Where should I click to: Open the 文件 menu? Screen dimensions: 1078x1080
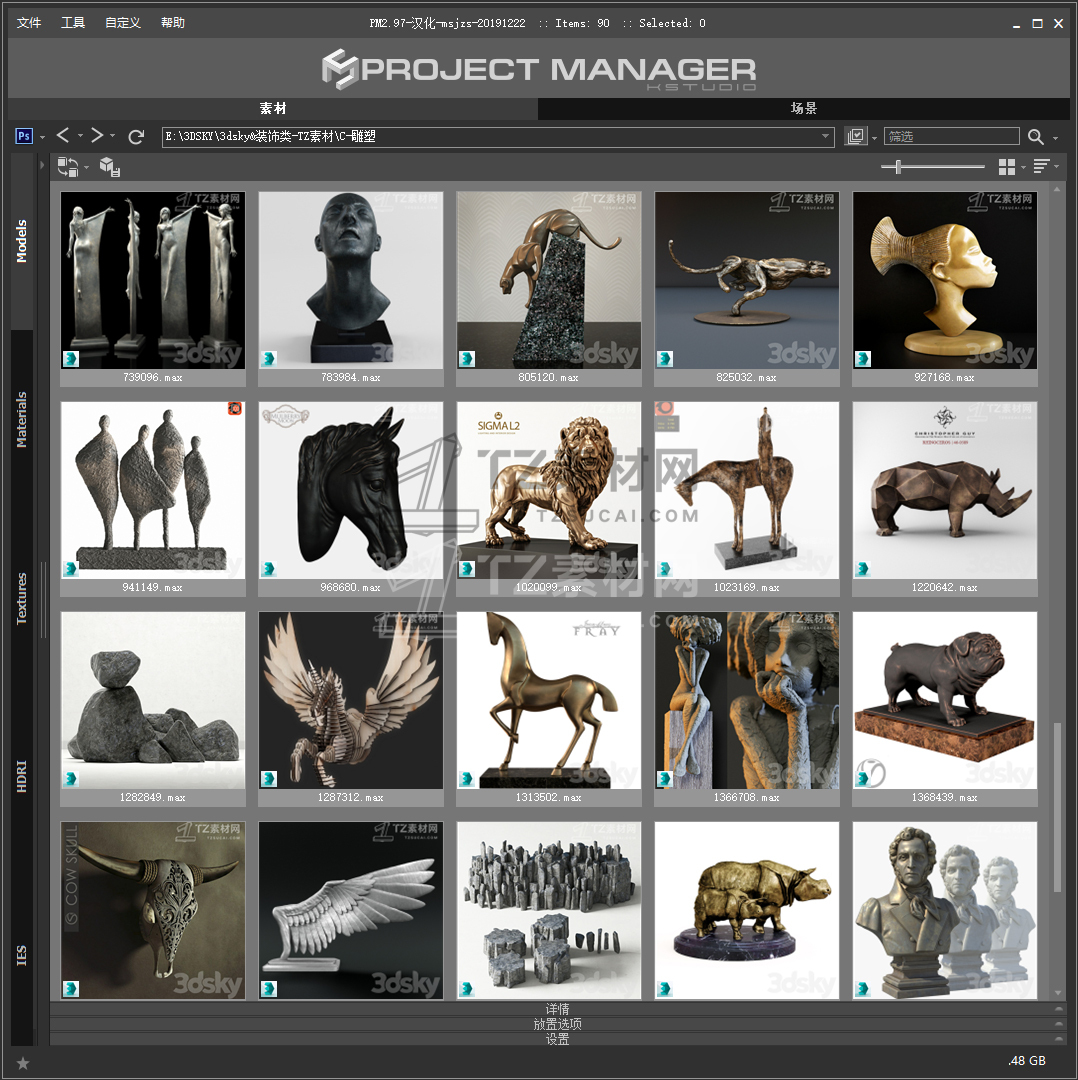29,23
